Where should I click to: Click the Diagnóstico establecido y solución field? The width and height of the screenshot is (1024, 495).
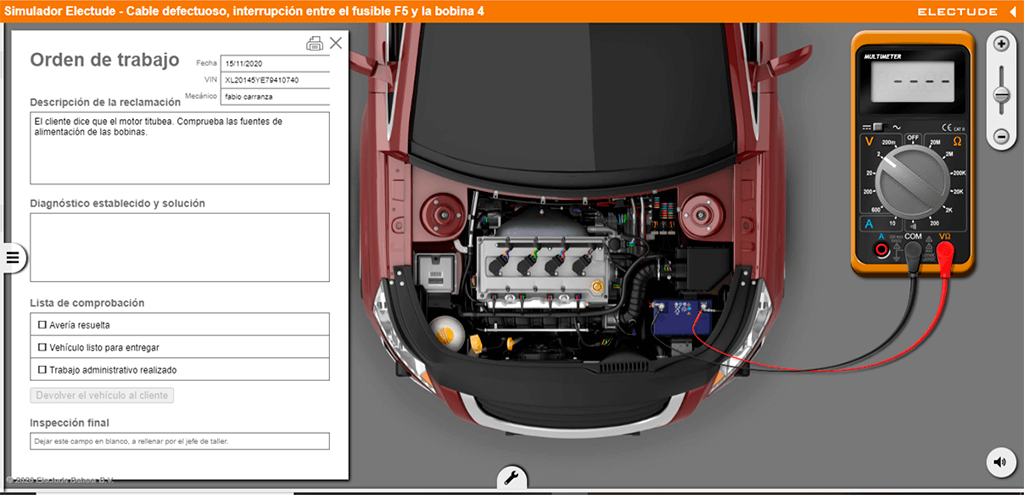pyautogui.click(x=179, y=247)
